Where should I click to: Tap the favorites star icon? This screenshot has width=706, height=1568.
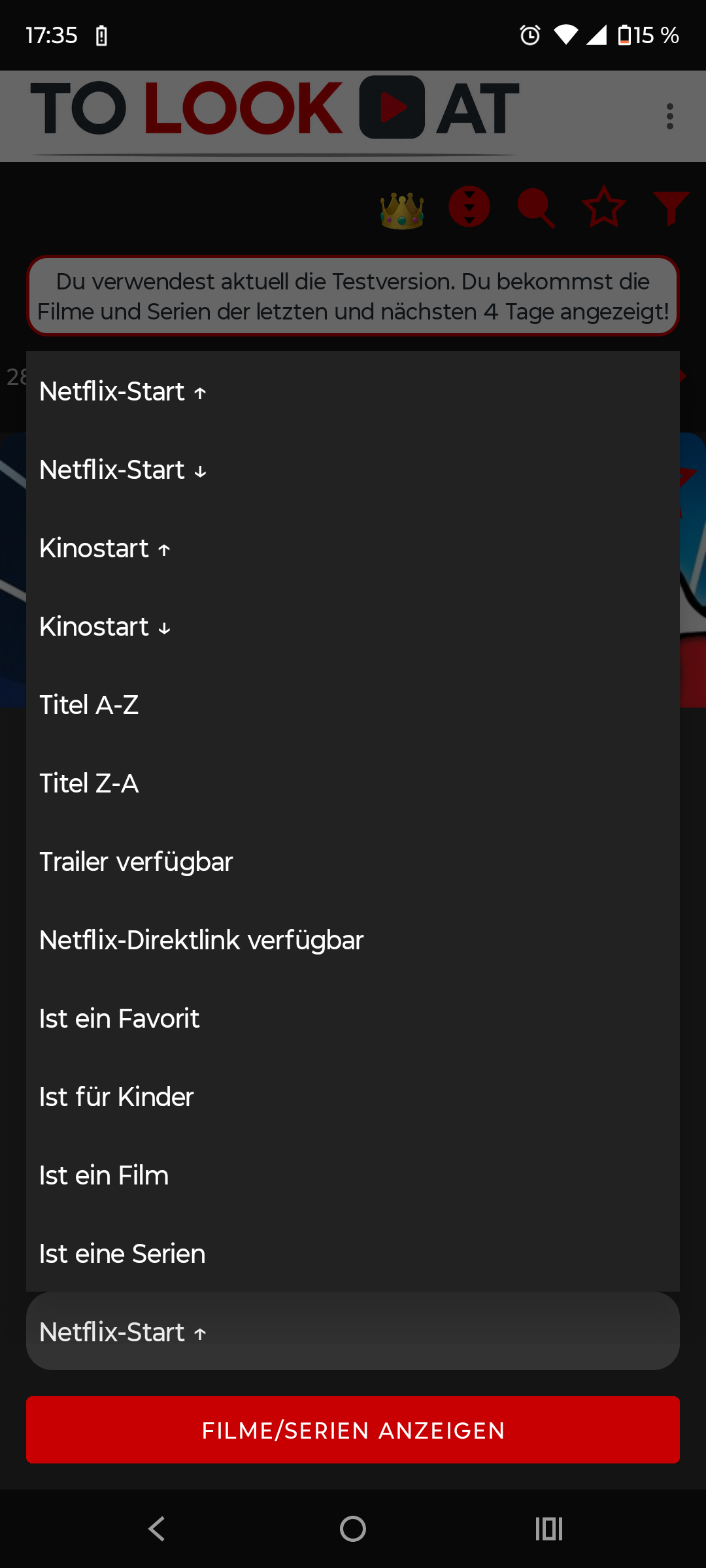(603, 207)
